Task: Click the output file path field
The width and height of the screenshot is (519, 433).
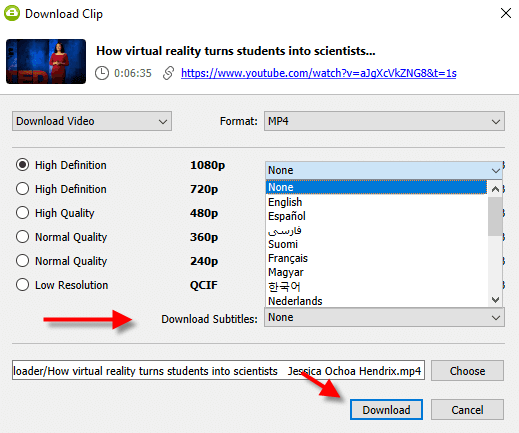Action: (218, 370)
